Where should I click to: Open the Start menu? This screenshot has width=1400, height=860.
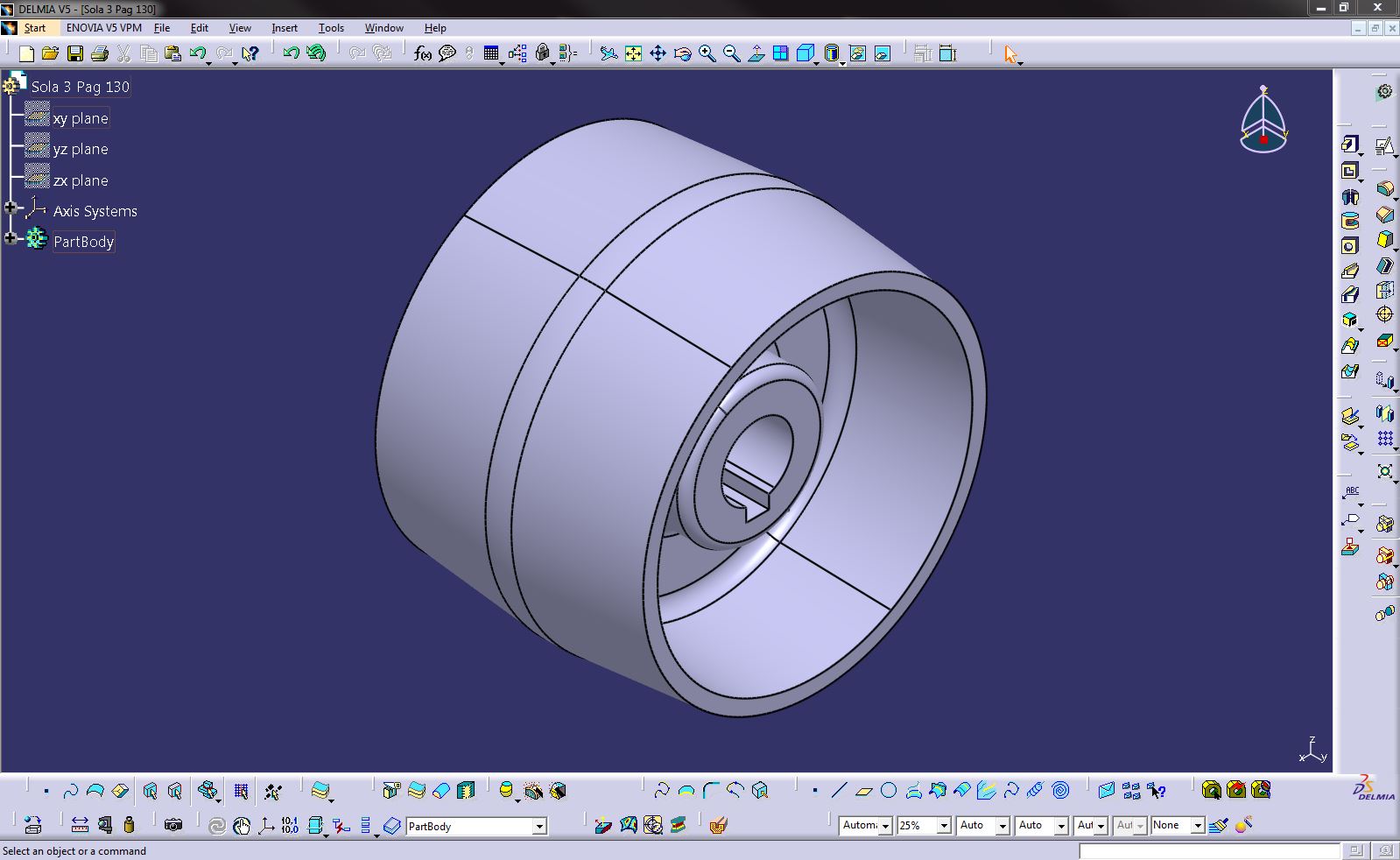[x=35, y=28]
